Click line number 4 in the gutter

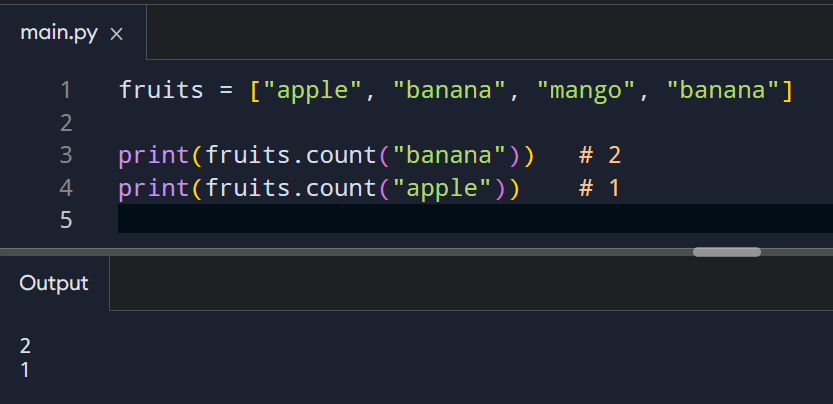coord(65,187)
